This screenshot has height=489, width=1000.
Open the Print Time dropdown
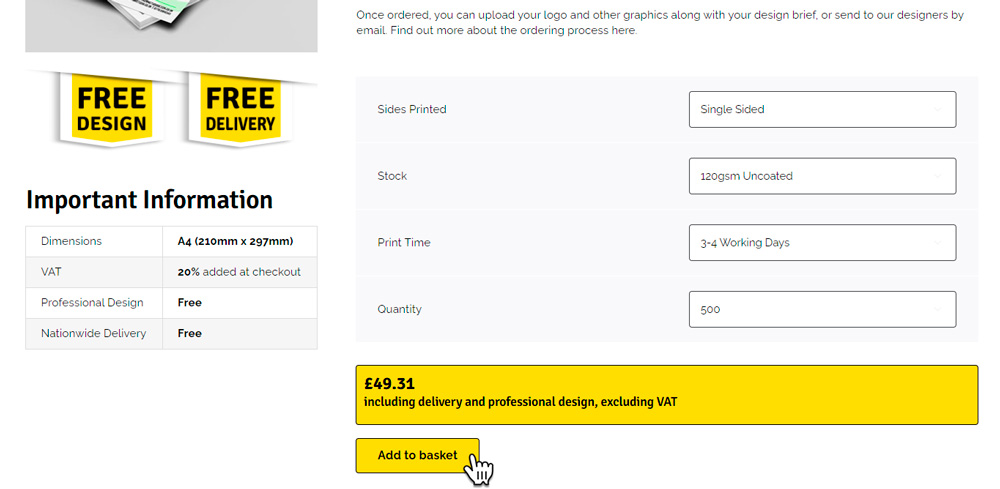click(x=822, y=243)
